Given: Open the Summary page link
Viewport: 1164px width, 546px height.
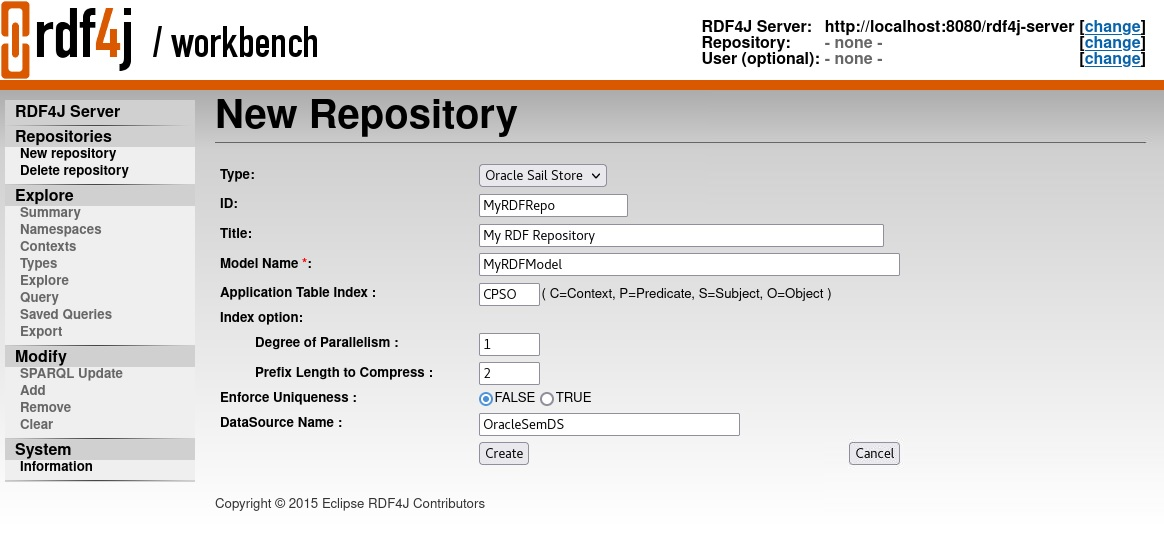Looking at the screenshot, I should coord(50,212).
